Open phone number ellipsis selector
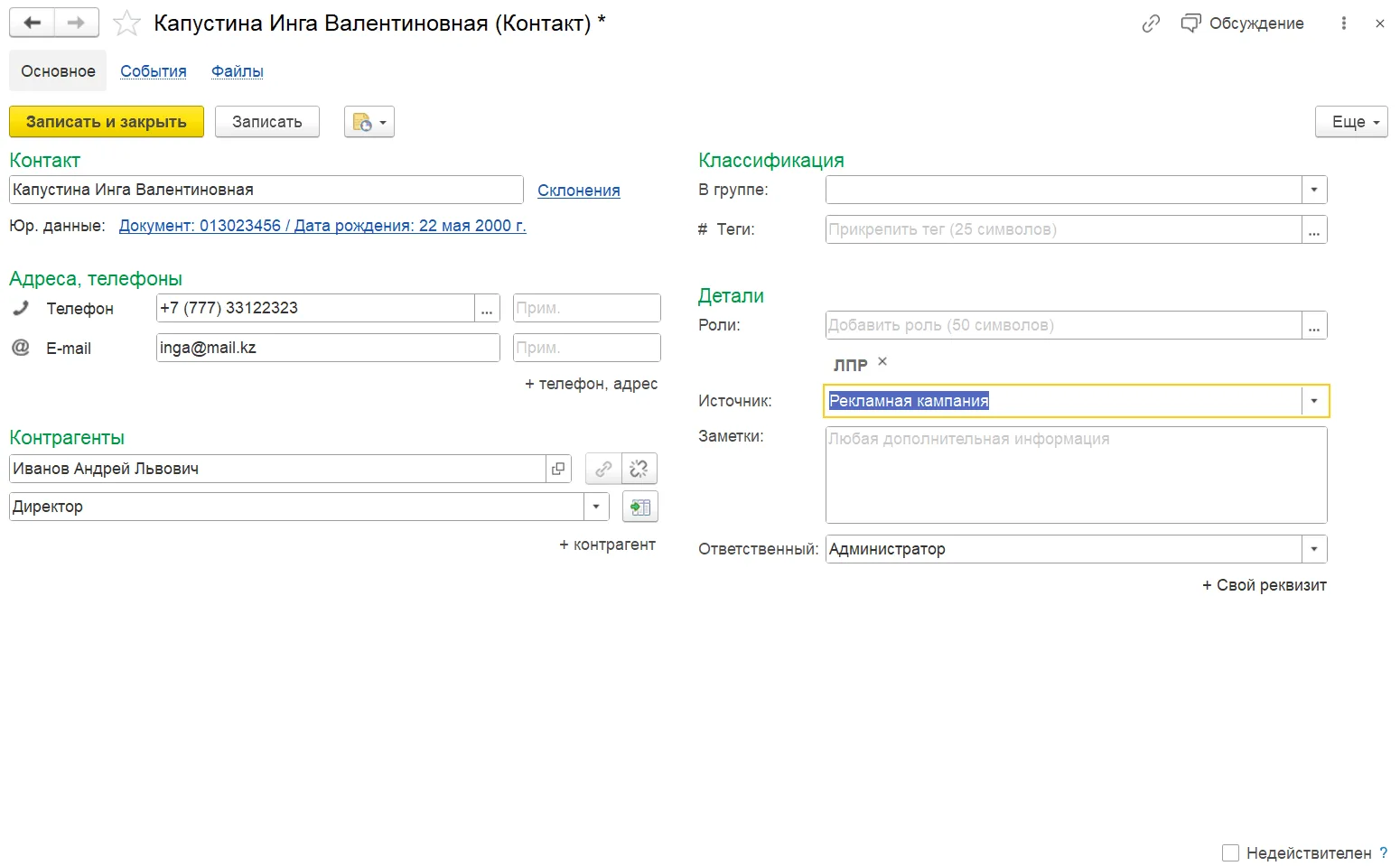Image resolution: width=1400 pixels, height=866 pixels. tap(487, 308)
